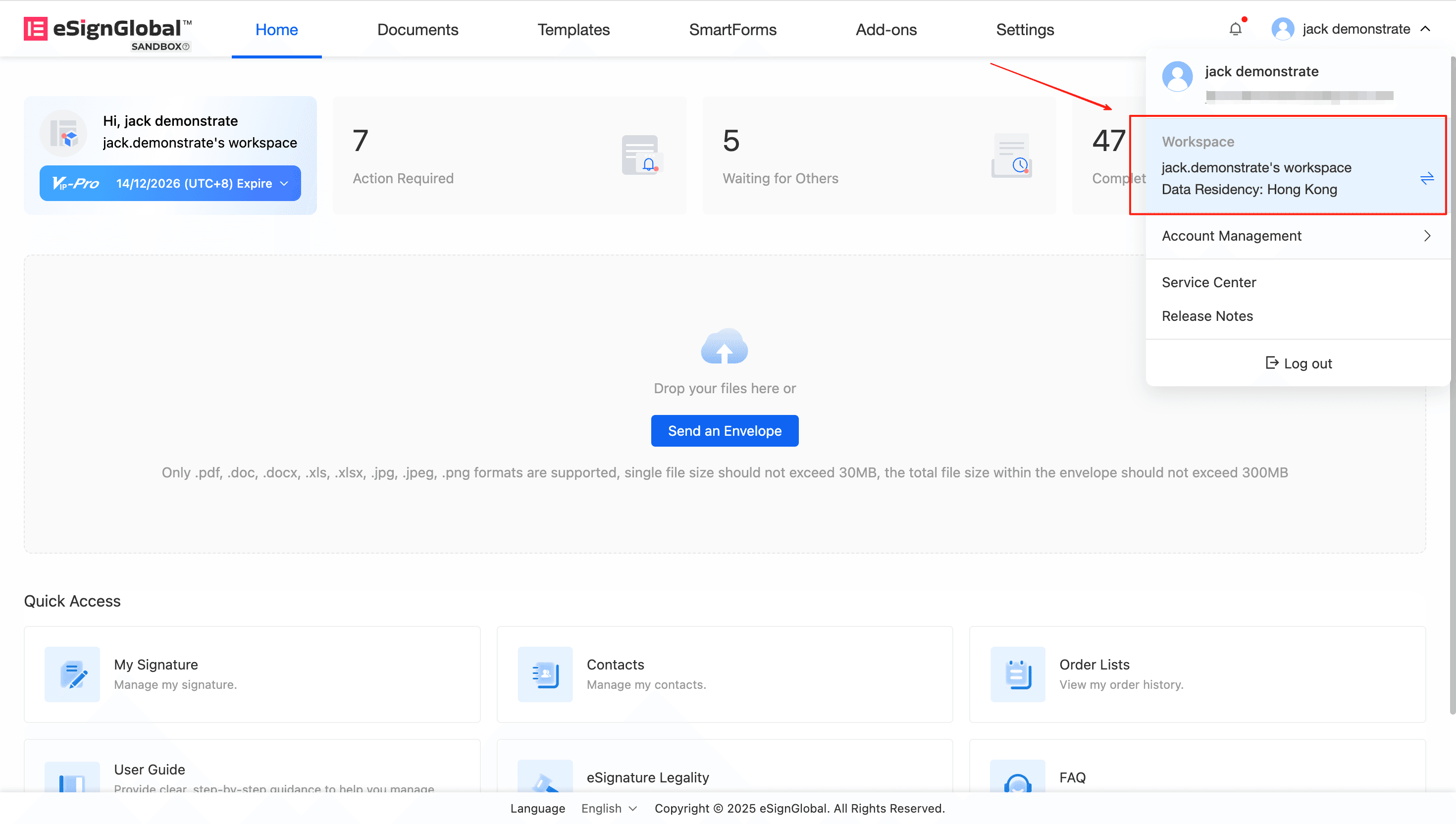Expand the VIP-Pro expiry dropdown
The height and width of the screenshot is (824, 1456).
point(284,183)
